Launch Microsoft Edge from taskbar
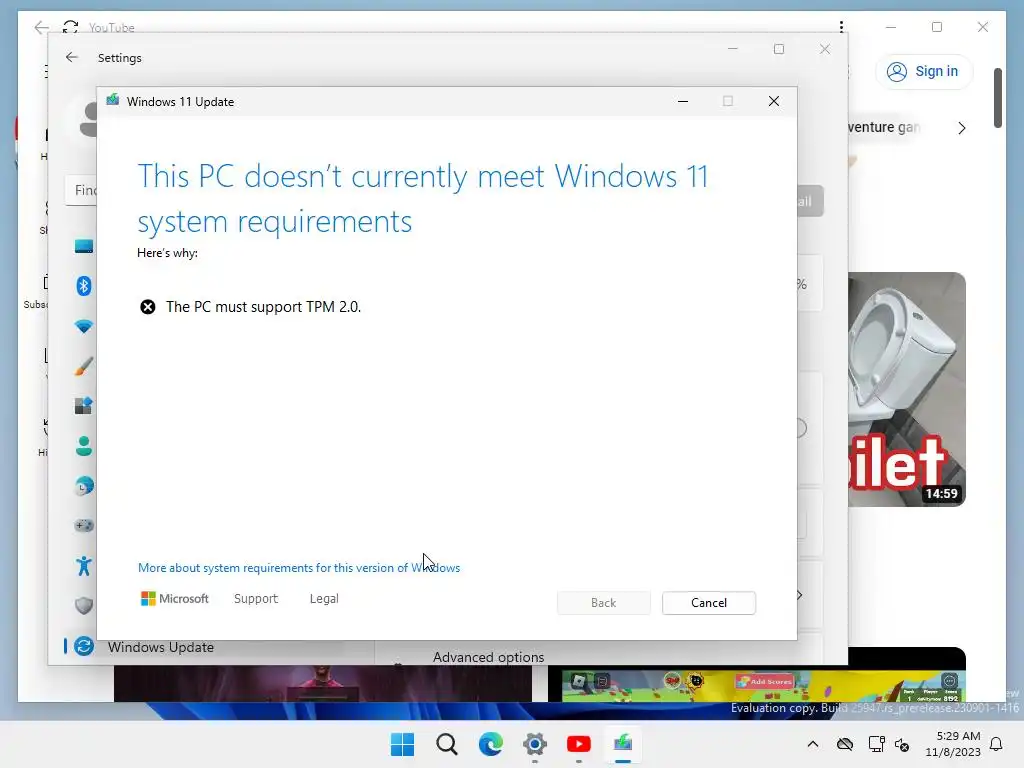The width and height of the screenshot is (1024, 768). point(490,744)
